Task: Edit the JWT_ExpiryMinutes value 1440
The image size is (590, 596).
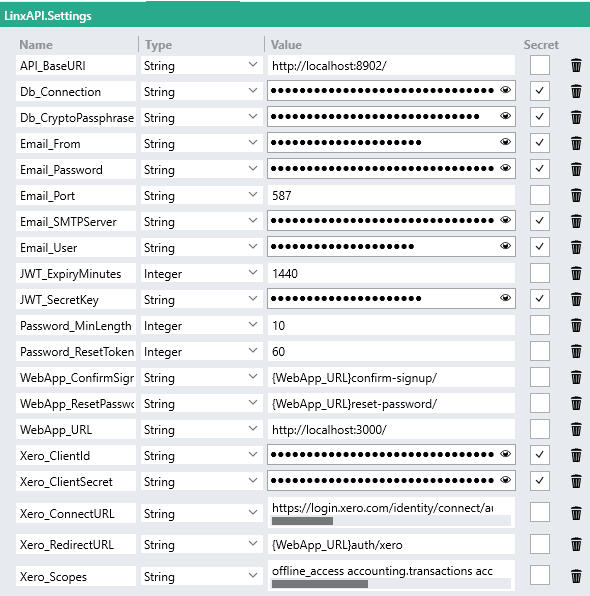Action: (391, 273)
